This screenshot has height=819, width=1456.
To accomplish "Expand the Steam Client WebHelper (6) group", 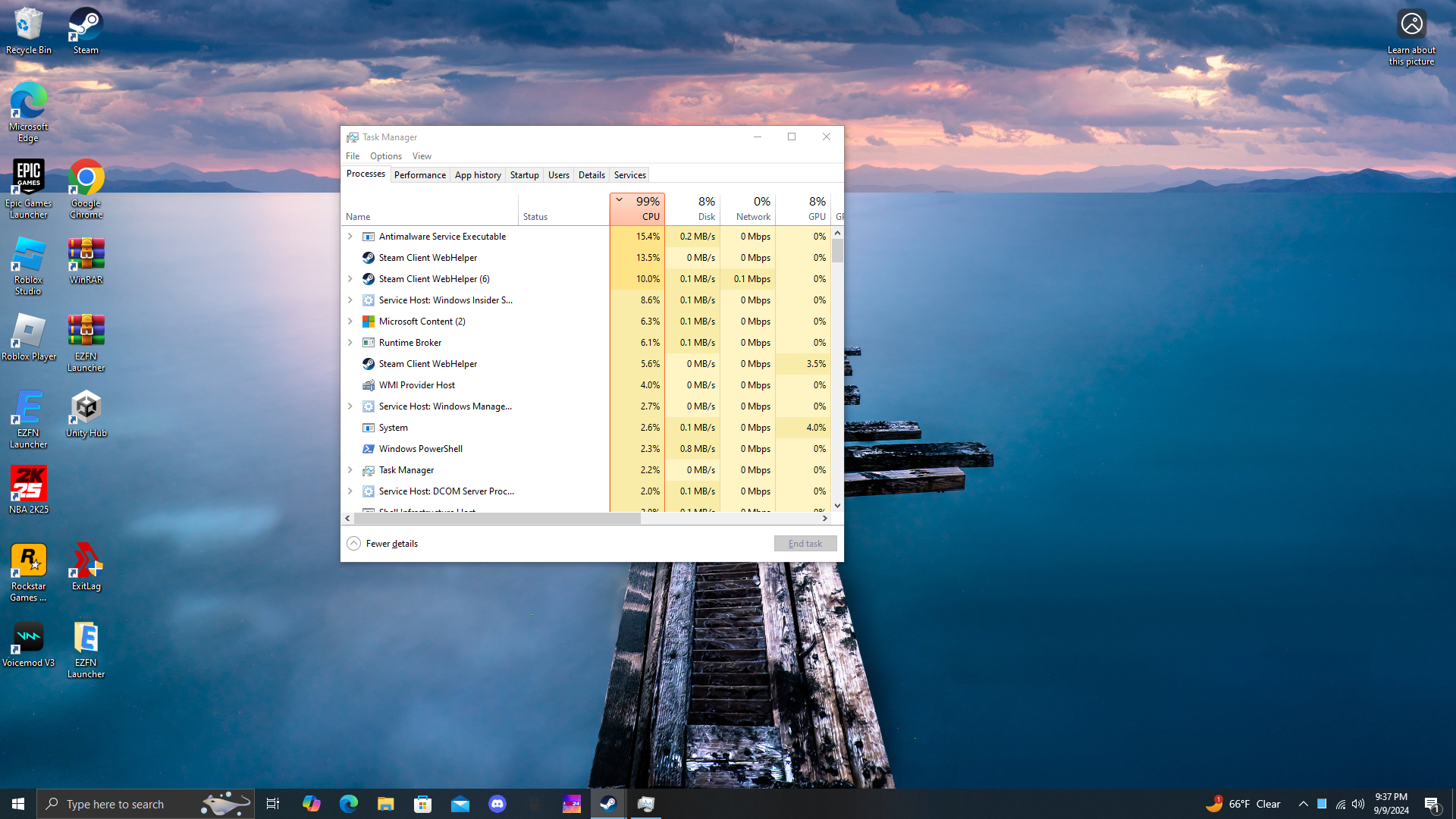I will (x=350, y=279).
